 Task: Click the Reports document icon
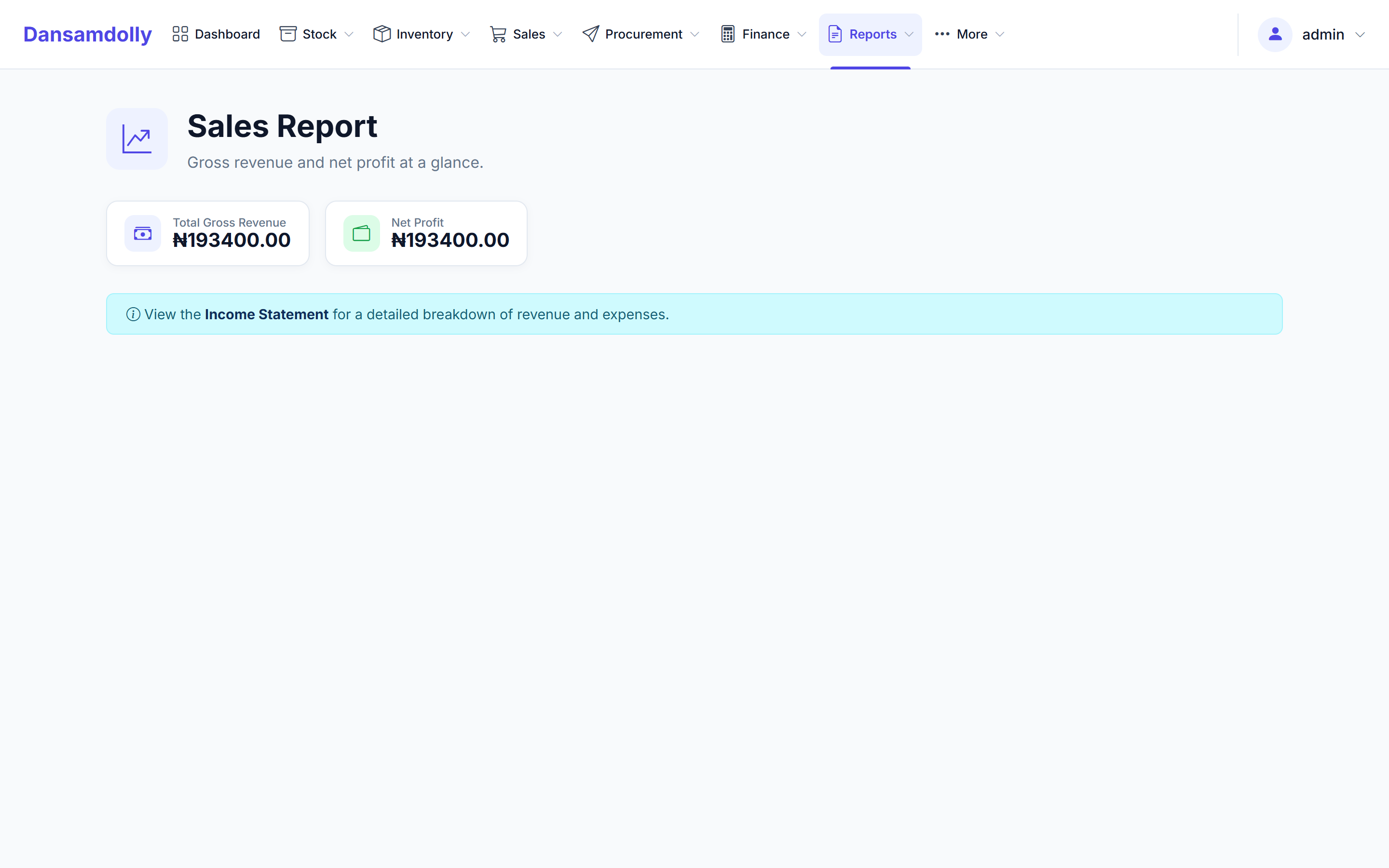coord(835,34)
